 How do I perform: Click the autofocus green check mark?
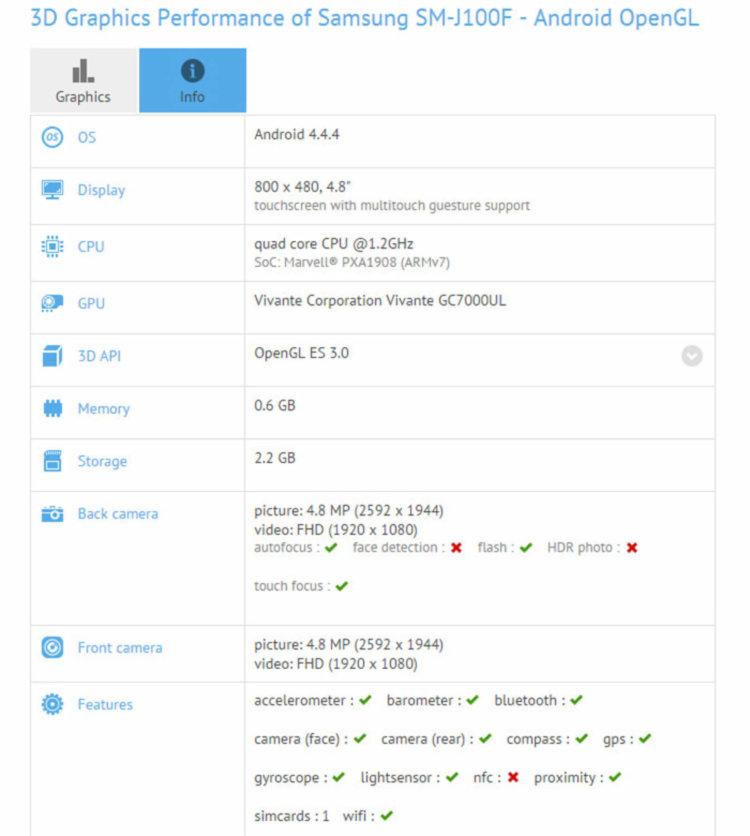point(331,548)
